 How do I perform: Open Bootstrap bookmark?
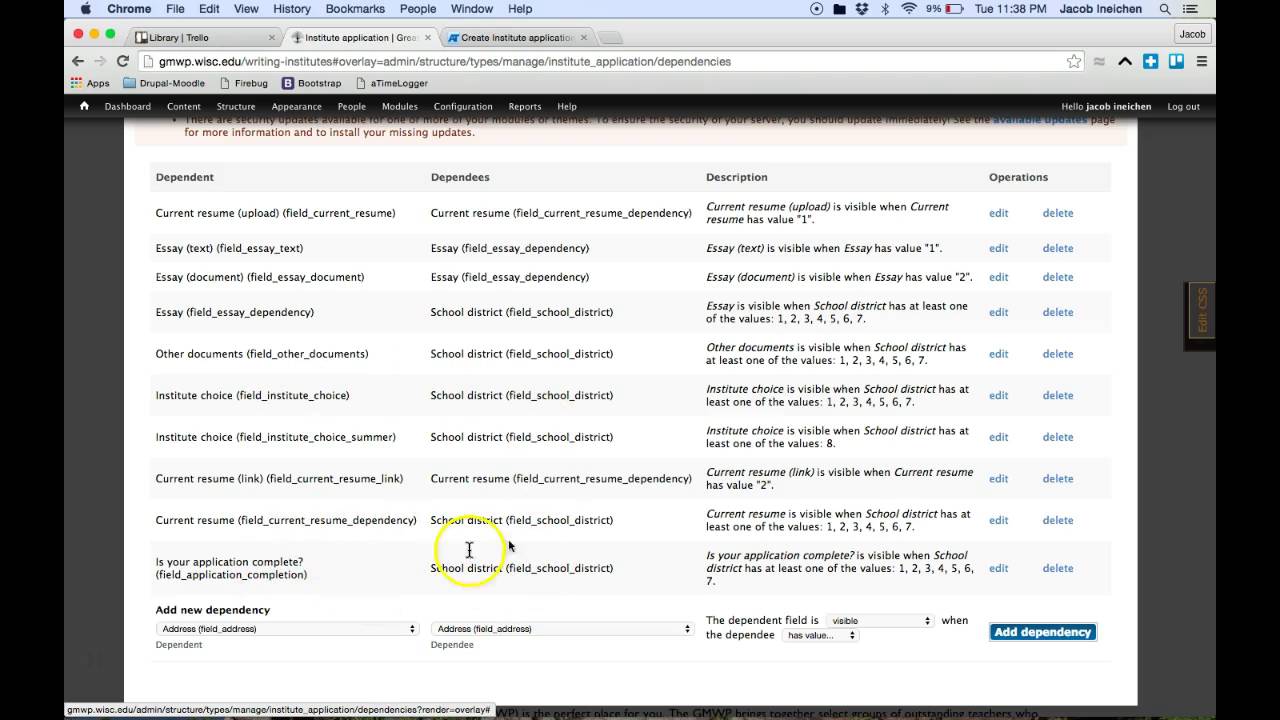[311, 83]
